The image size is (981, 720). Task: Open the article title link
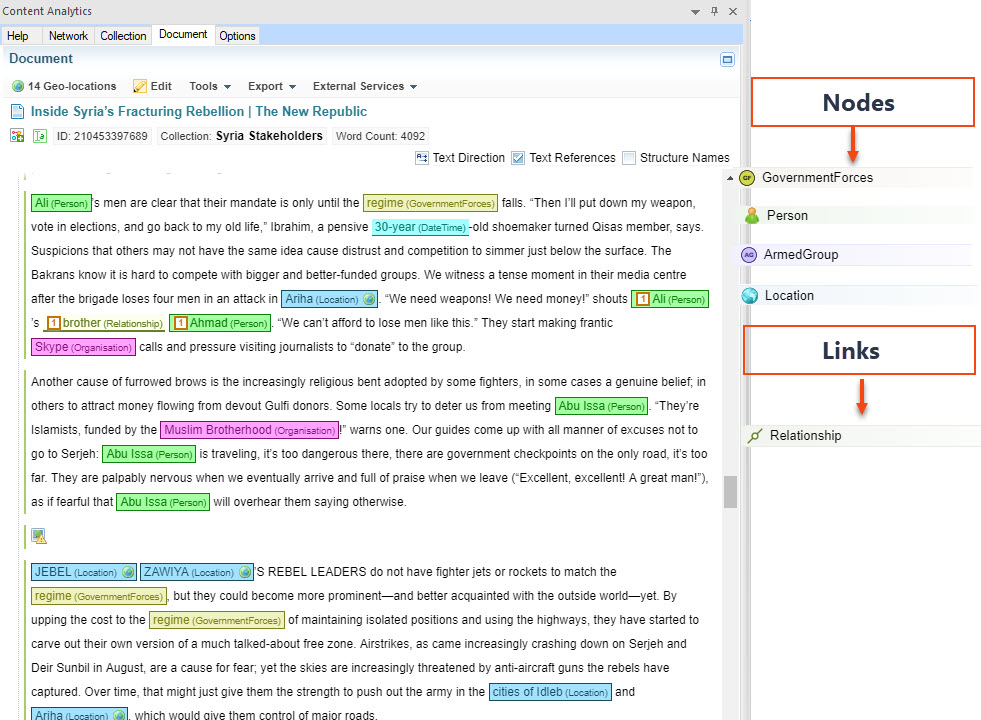click(x=198, y=112)
